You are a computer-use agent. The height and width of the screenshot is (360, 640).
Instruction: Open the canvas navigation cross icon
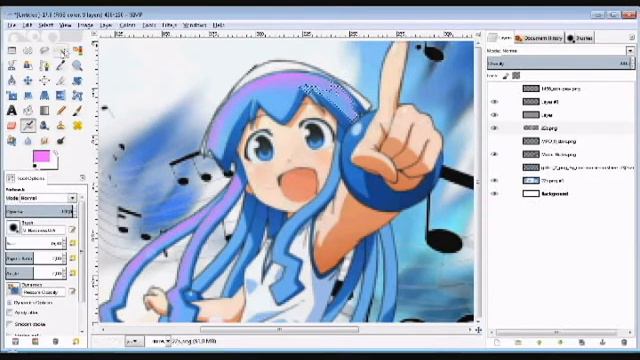(478, 329)
